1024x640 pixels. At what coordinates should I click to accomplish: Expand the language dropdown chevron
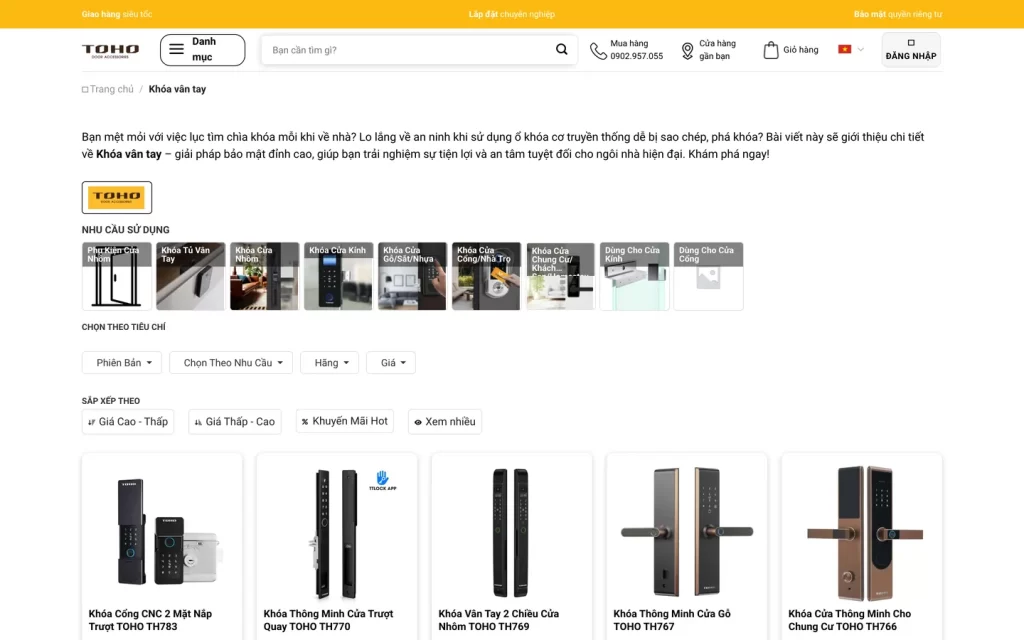coord(861,50)
